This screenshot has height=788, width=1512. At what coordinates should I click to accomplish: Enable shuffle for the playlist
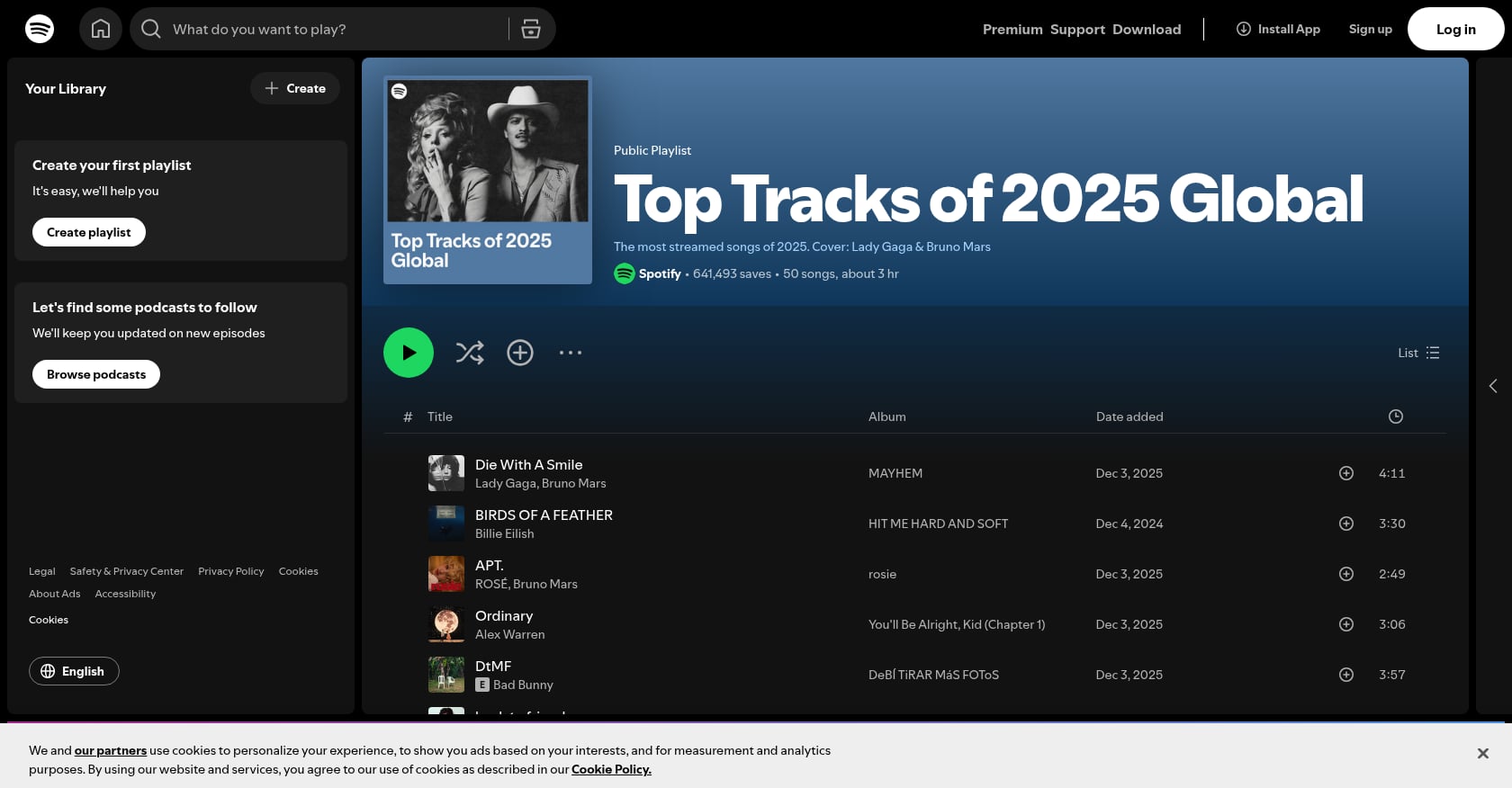[470, 353]
